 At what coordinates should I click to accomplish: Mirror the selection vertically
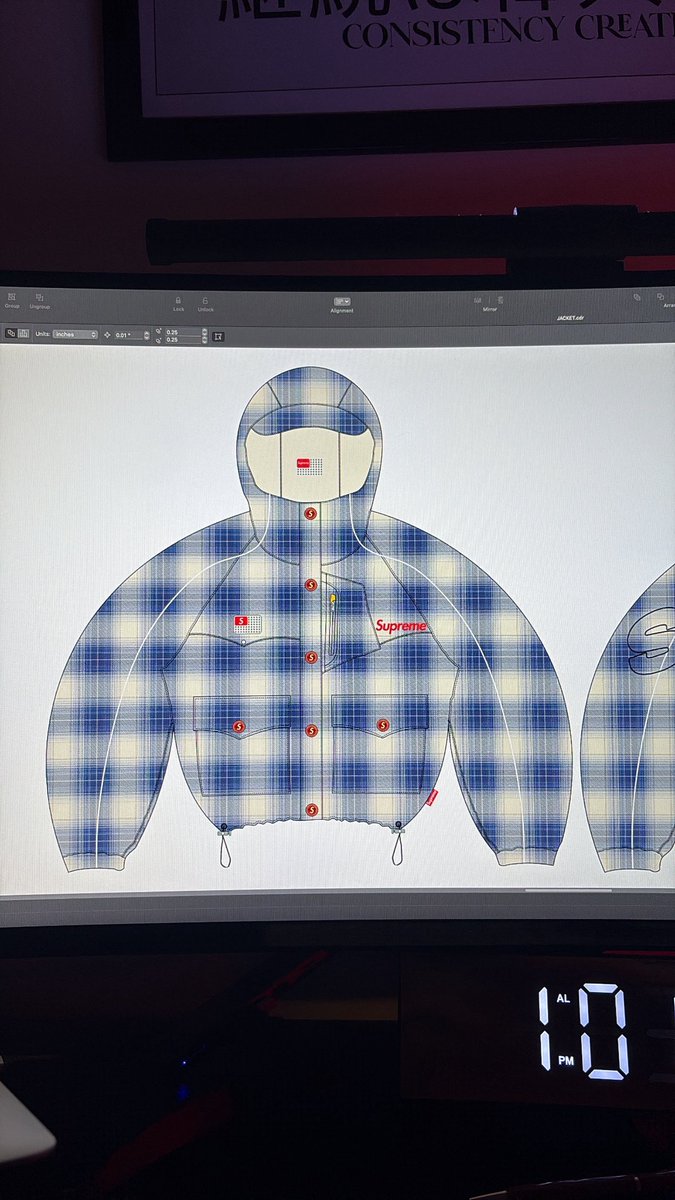tap(501, 300)
